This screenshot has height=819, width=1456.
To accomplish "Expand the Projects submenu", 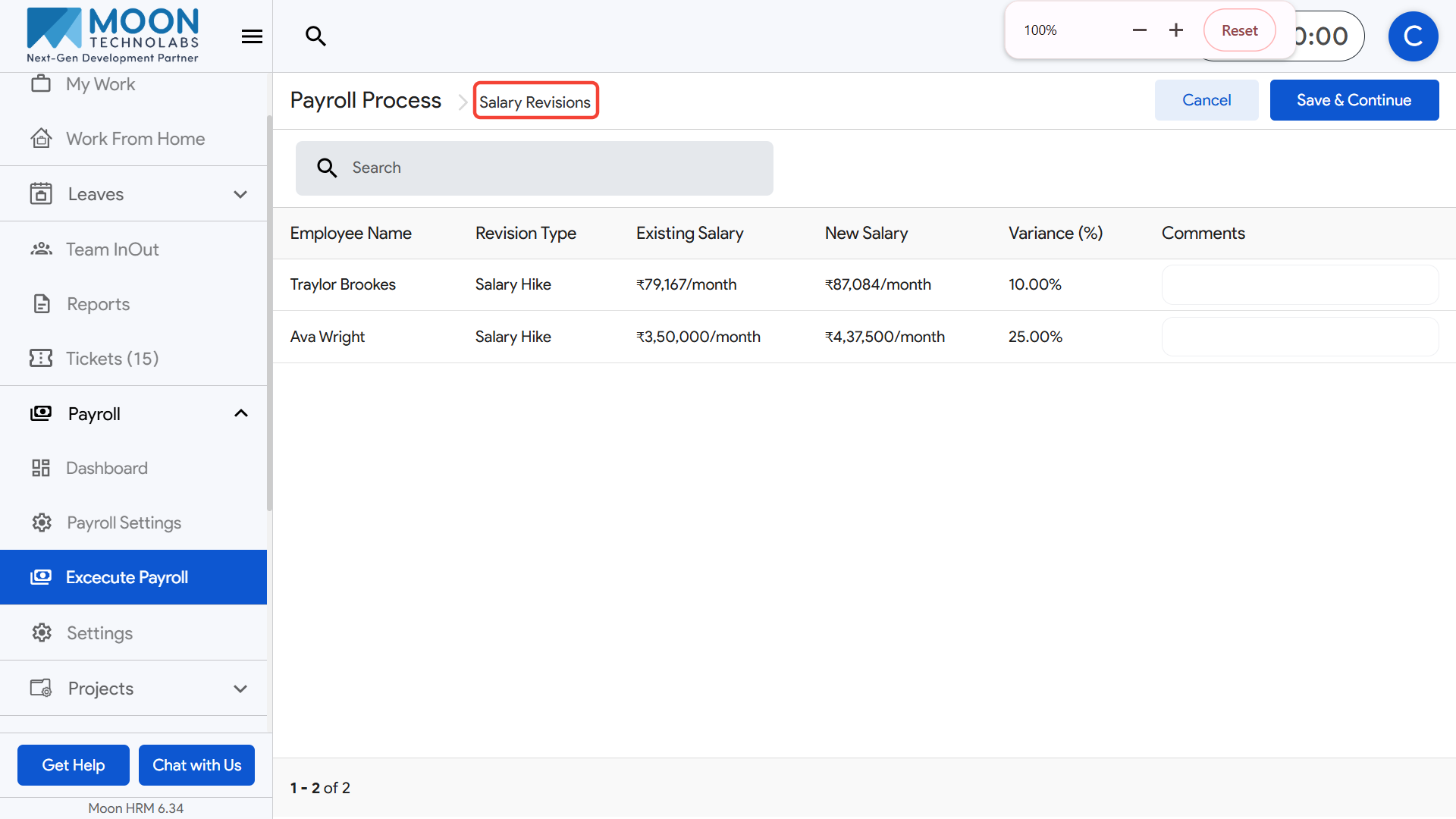I will click(240, 689).
